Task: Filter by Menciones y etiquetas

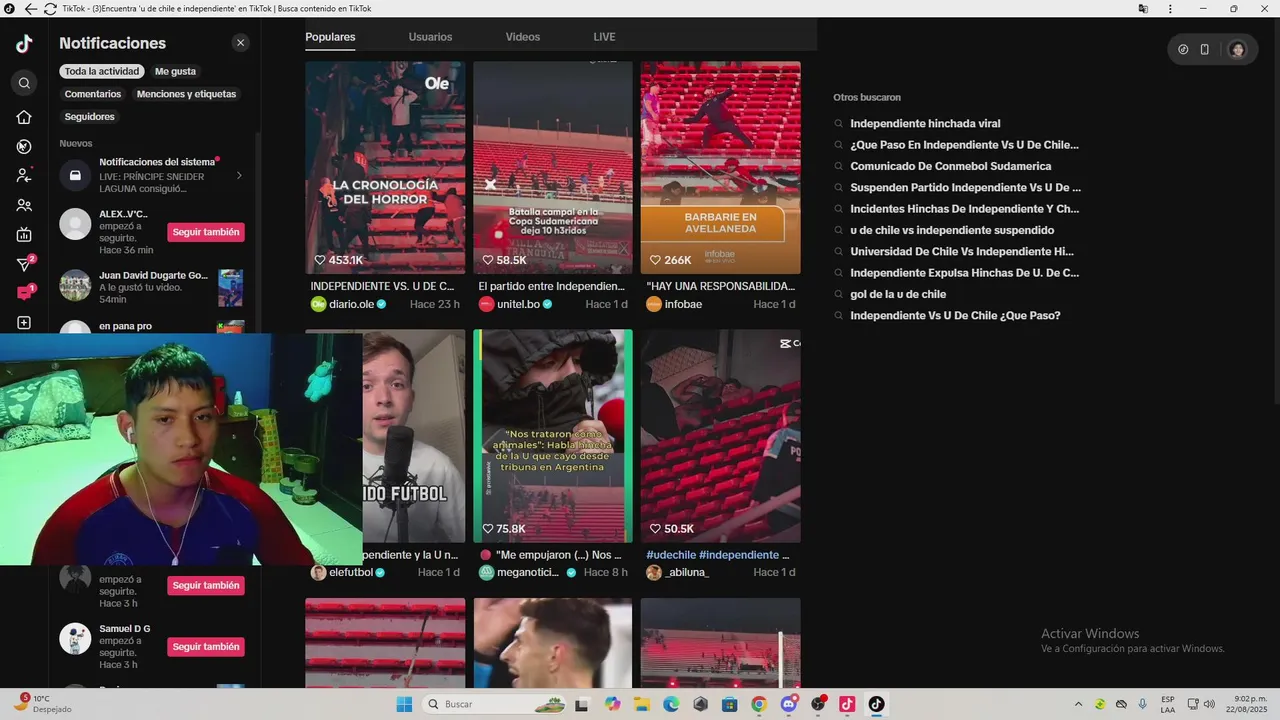Action: 186,94
